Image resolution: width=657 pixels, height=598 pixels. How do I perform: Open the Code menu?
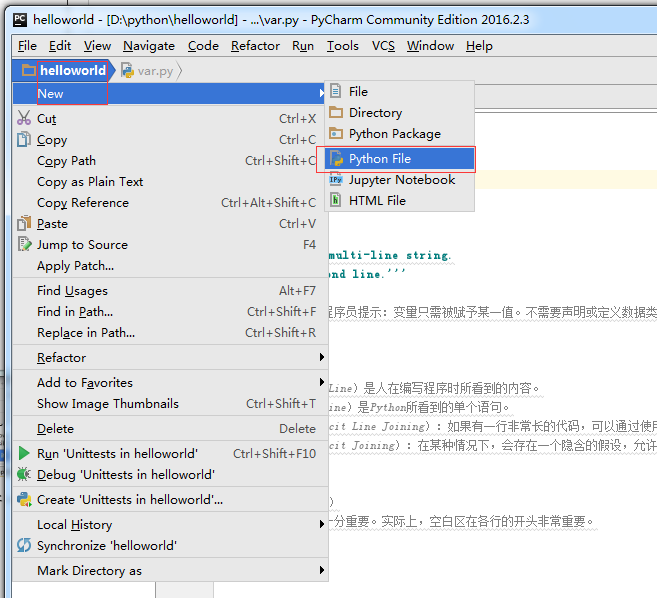tap(203, 46)
